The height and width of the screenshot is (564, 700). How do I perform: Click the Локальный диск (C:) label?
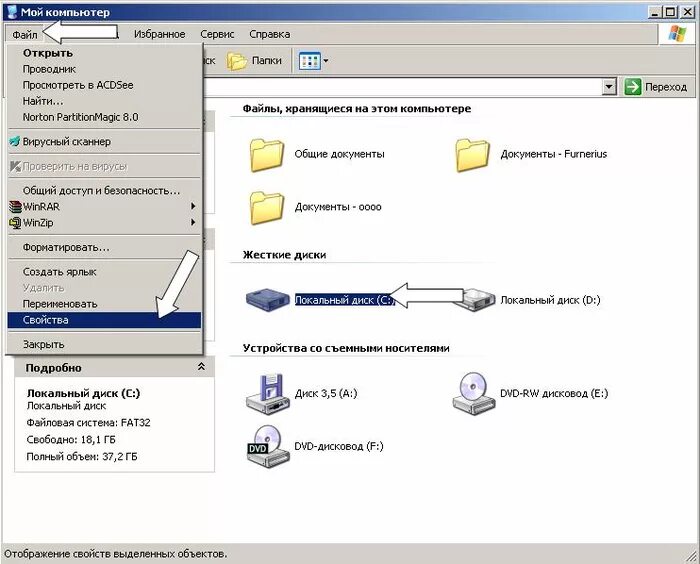(345, 300)
